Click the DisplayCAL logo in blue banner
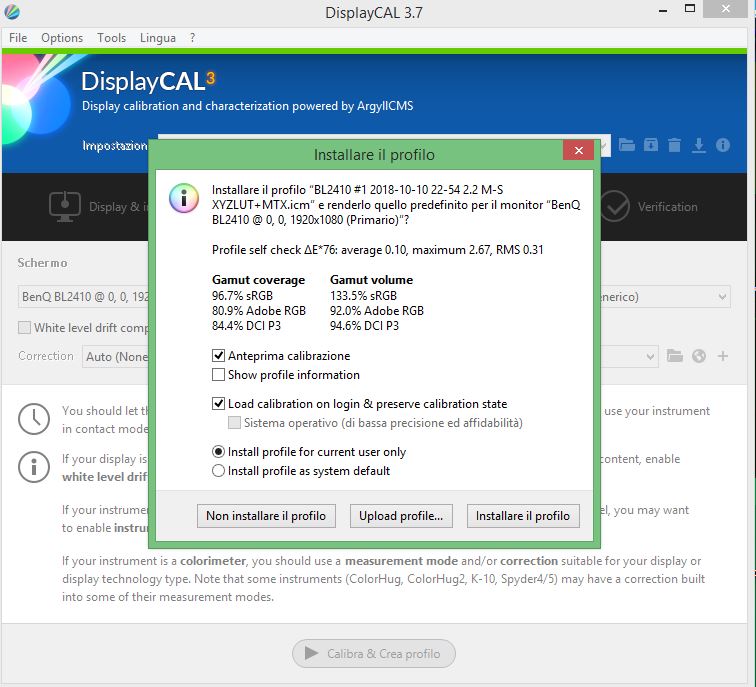Viewport: 756px width, 687px height. 148,81
